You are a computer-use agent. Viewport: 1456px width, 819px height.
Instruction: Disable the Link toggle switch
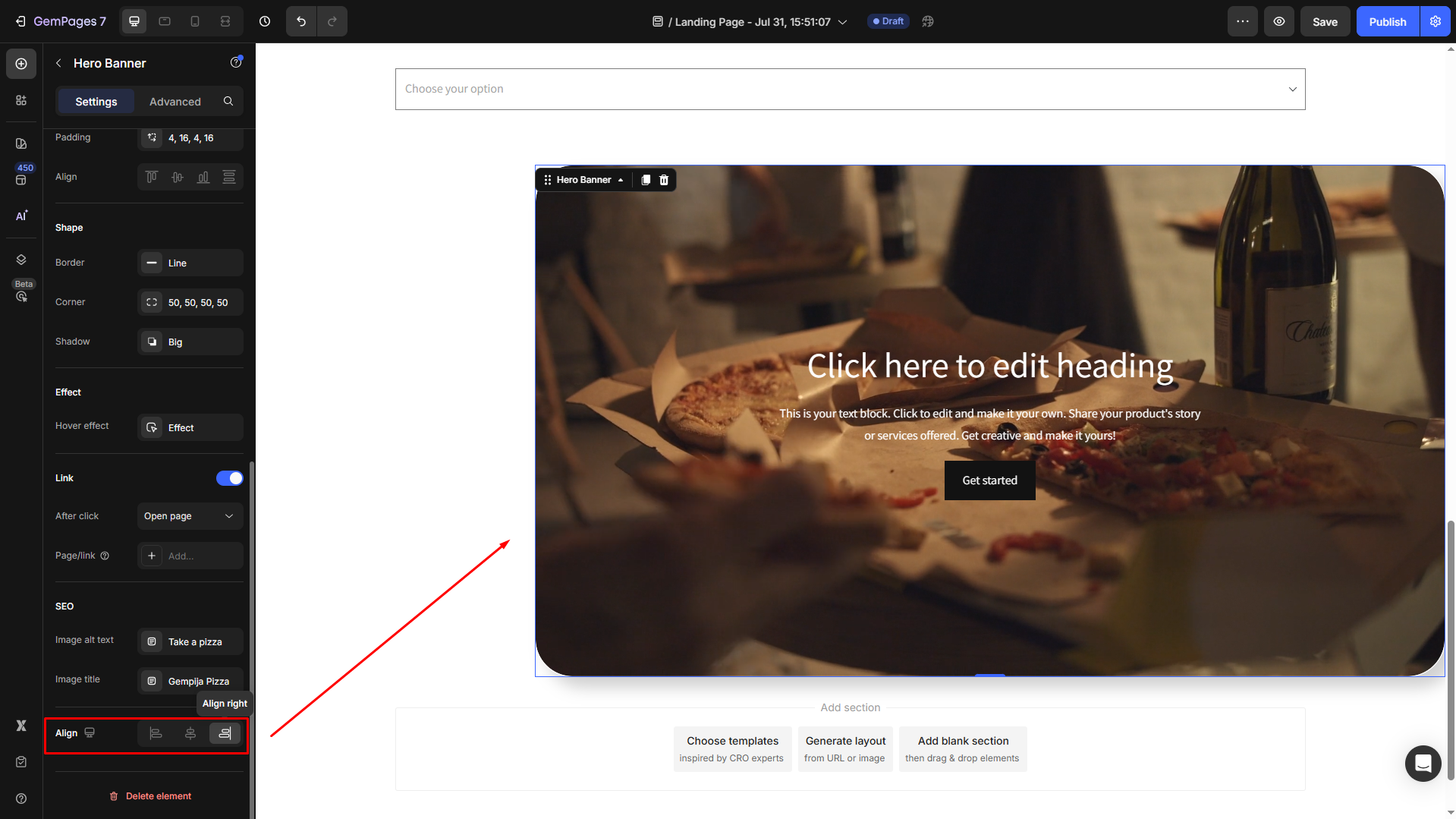pyautogui.click(x=229, y=478)
